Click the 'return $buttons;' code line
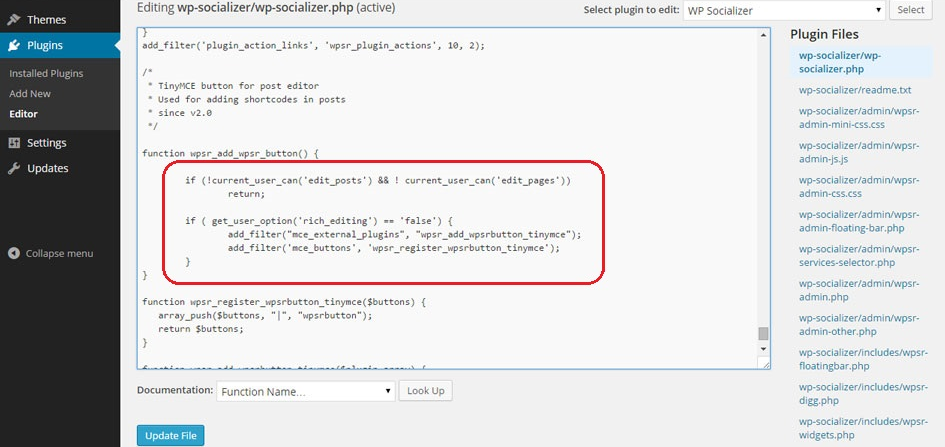The width and height of the screenshot is (945, 447). pos(201,329)
